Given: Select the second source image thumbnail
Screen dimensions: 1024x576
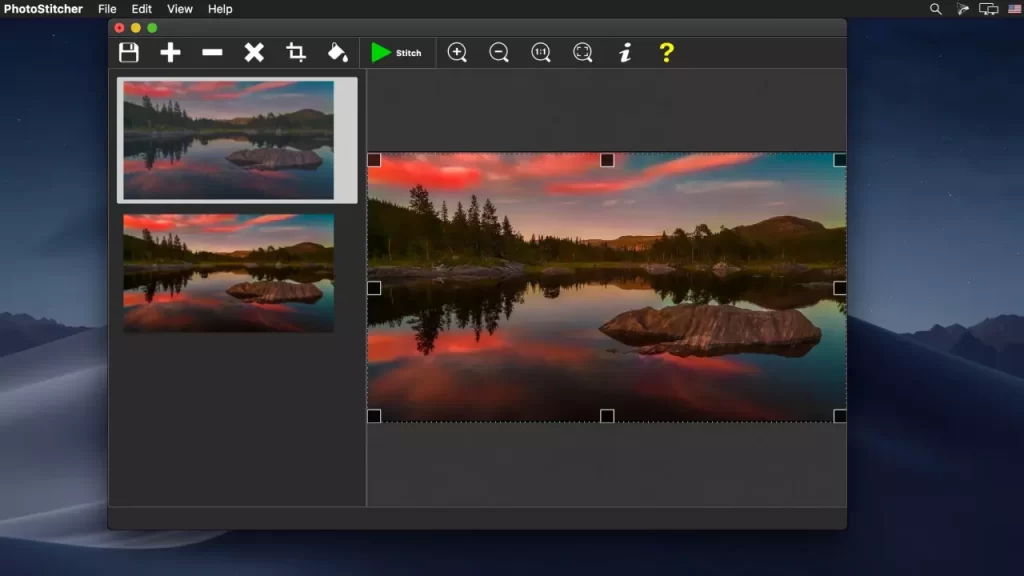Looking at the screenshot, I should click(x=229, y=273).
